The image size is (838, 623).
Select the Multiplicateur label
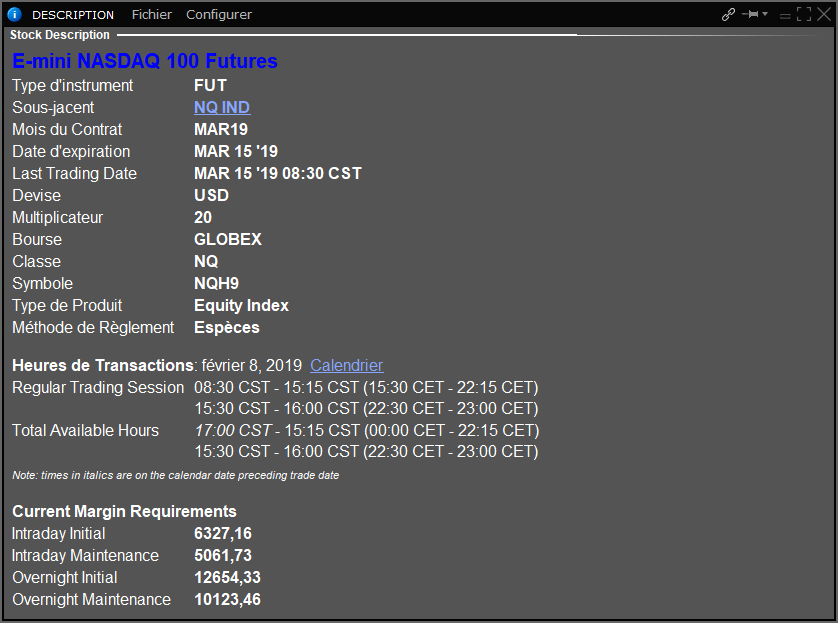[57, 217]
